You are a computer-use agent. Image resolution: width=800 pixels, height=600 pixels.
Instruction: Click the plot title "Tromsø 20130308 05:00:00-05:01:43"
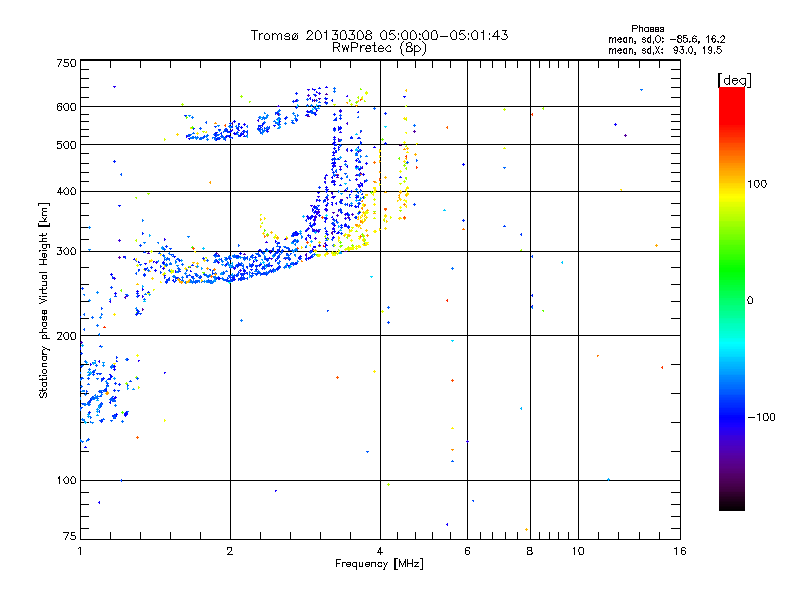tap(379, 35)
